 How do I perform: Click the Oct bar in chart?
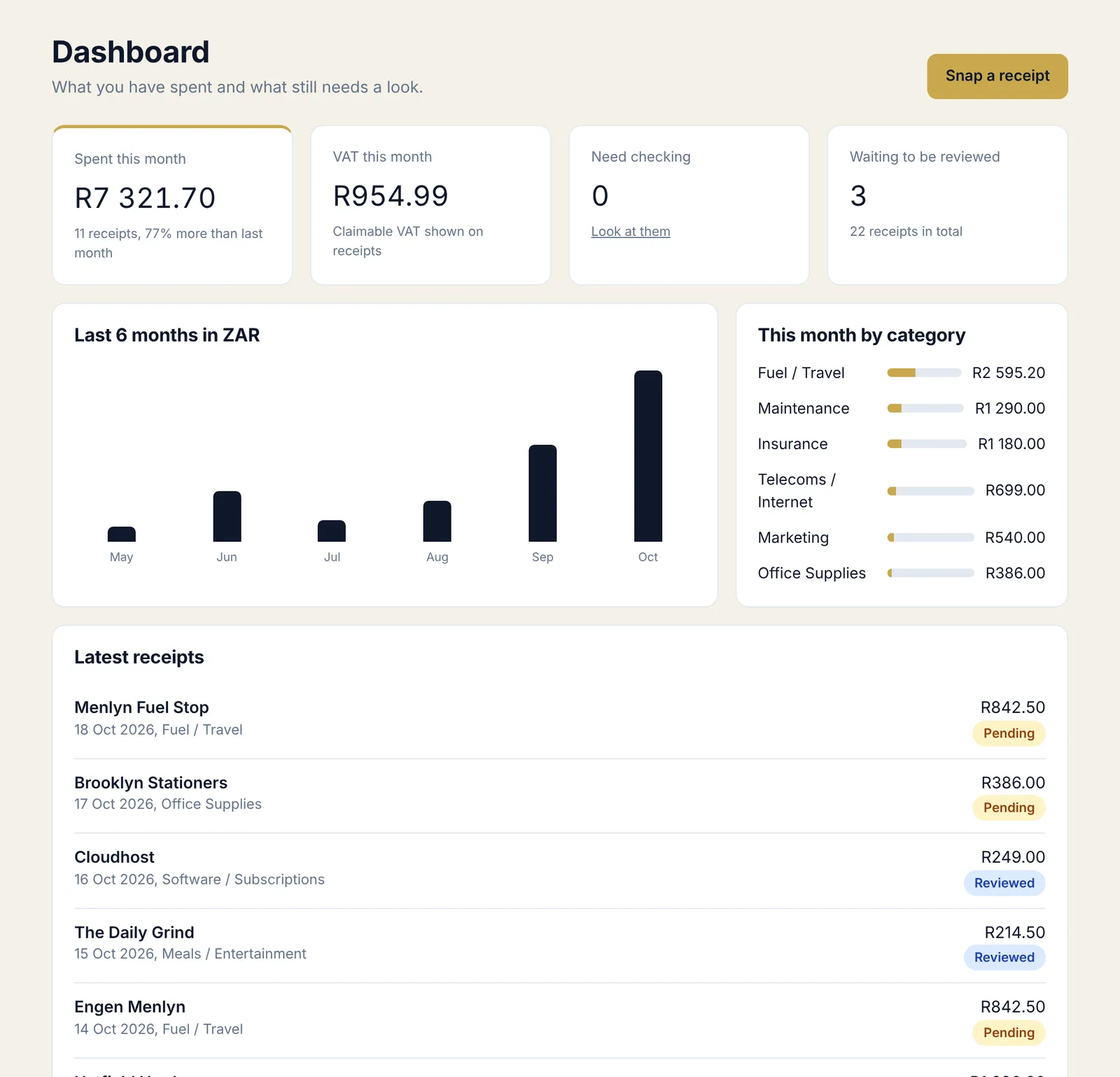coord(648,456)
